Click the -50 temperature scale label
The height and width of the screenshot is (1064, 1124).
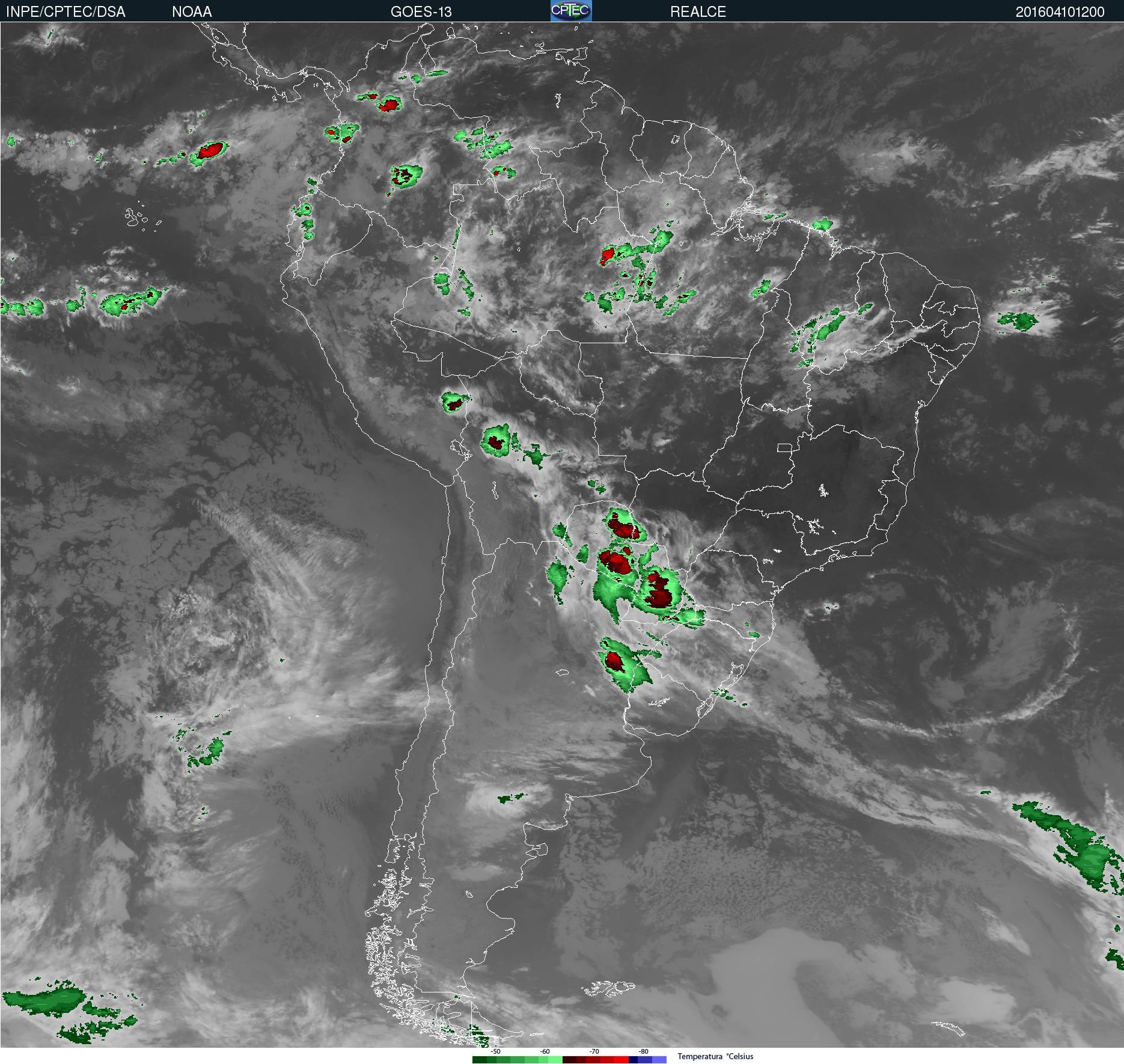(x=495, y=1052)
